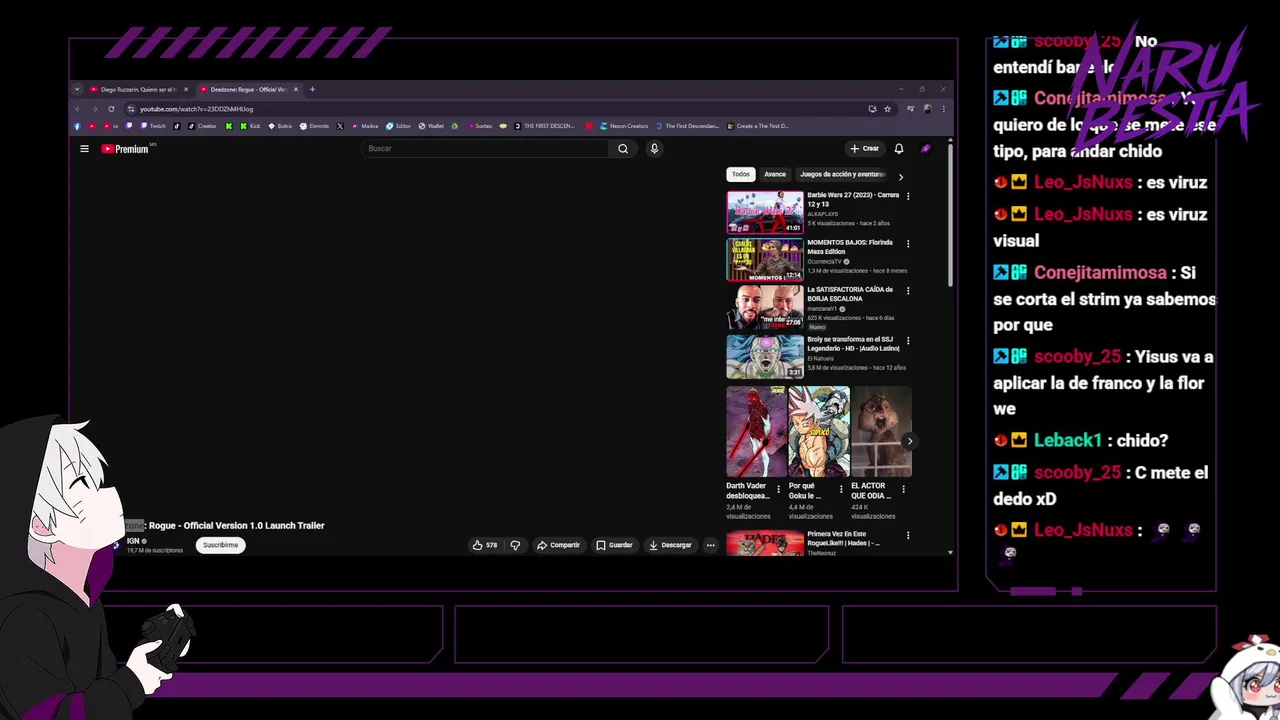Viewport: 1280px width, 720px height.
Task: Like the video with 578 likes
Action: point(485,545)
